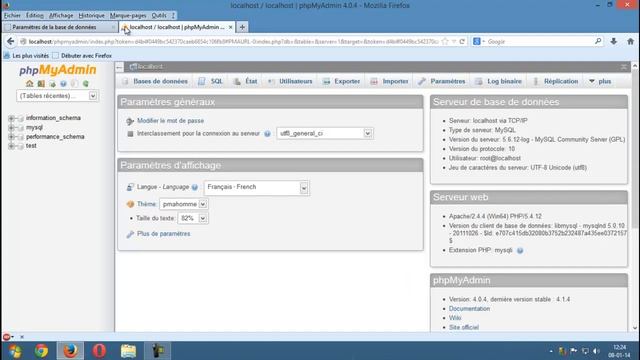Switch to the Paramètres de la base de données tab
The image size is (640, 360).
pyautogui.click(x=60, y=27)
